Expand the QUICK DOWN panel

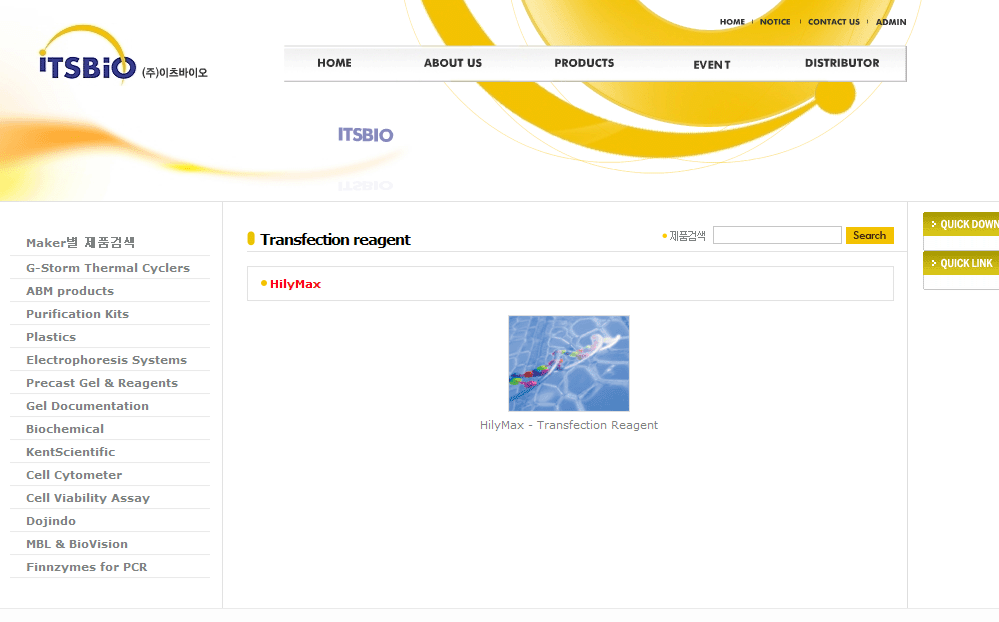tap(961, 224)
